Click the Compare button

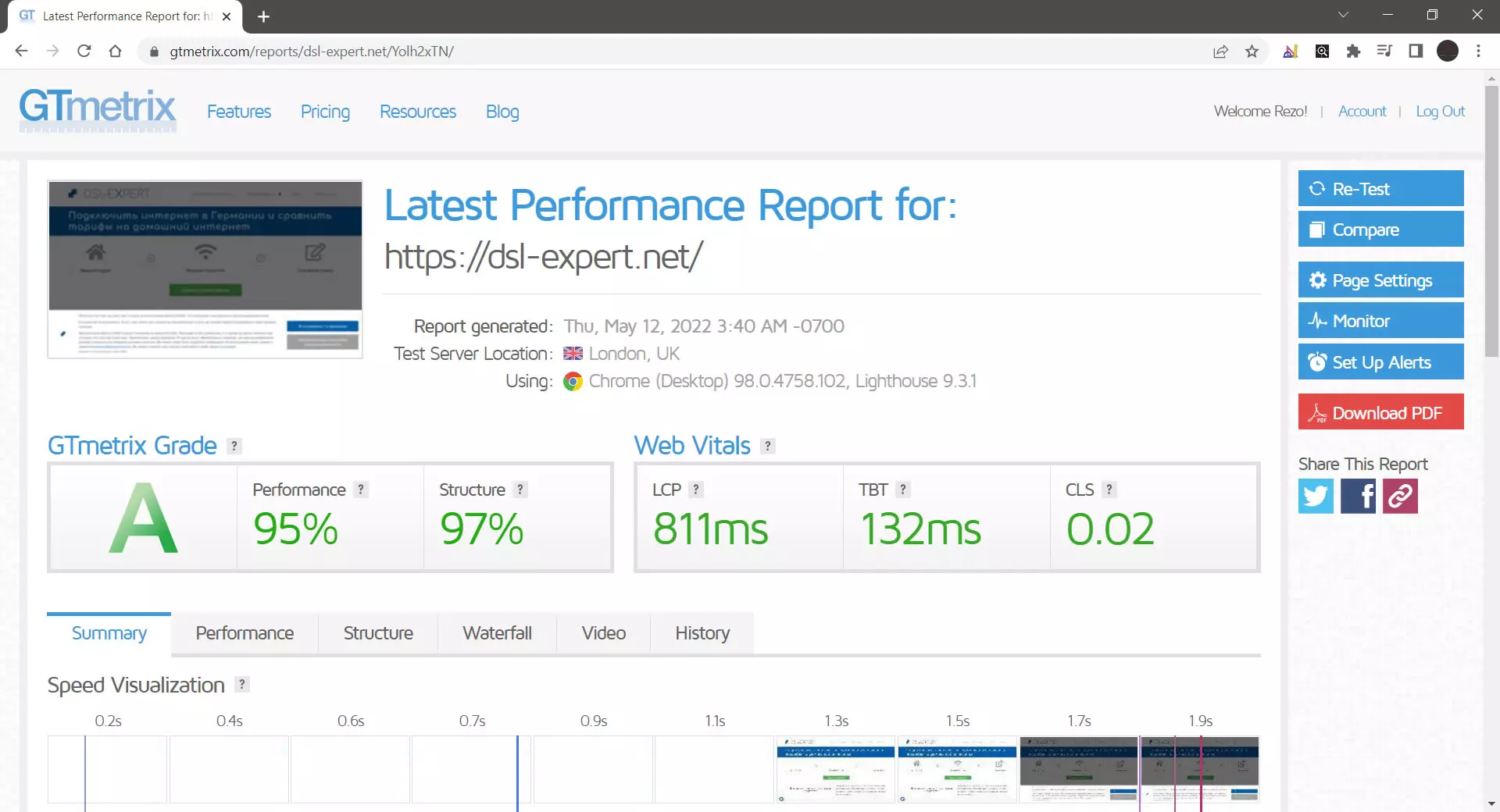1380,230
